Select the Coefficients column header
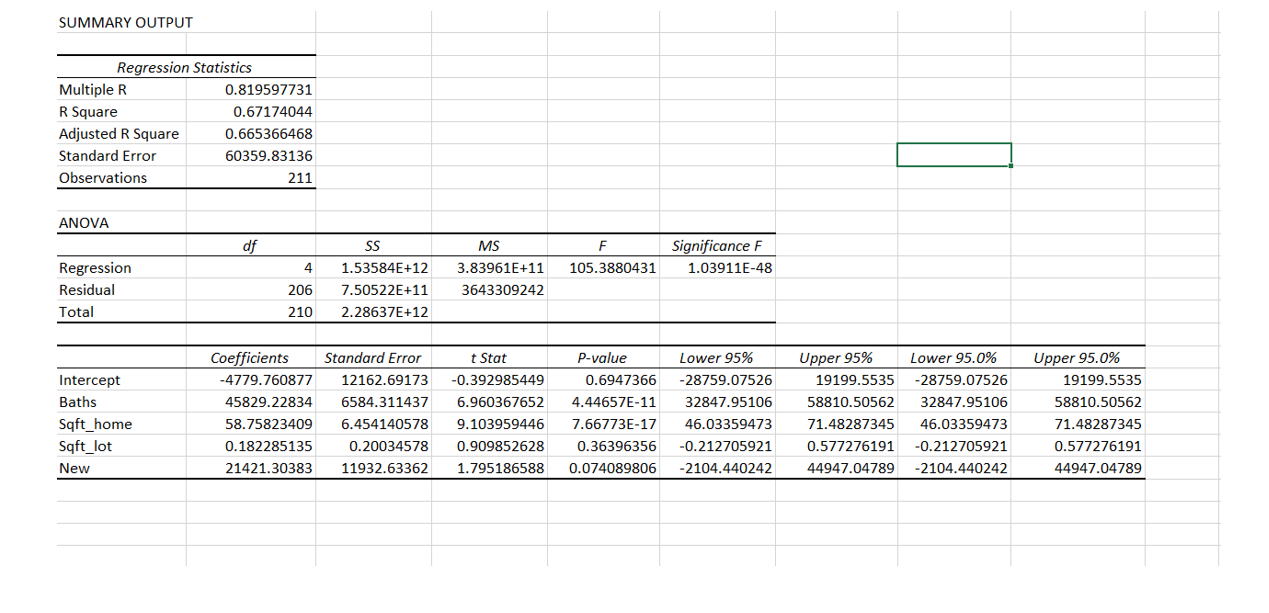 click(250, 357)
